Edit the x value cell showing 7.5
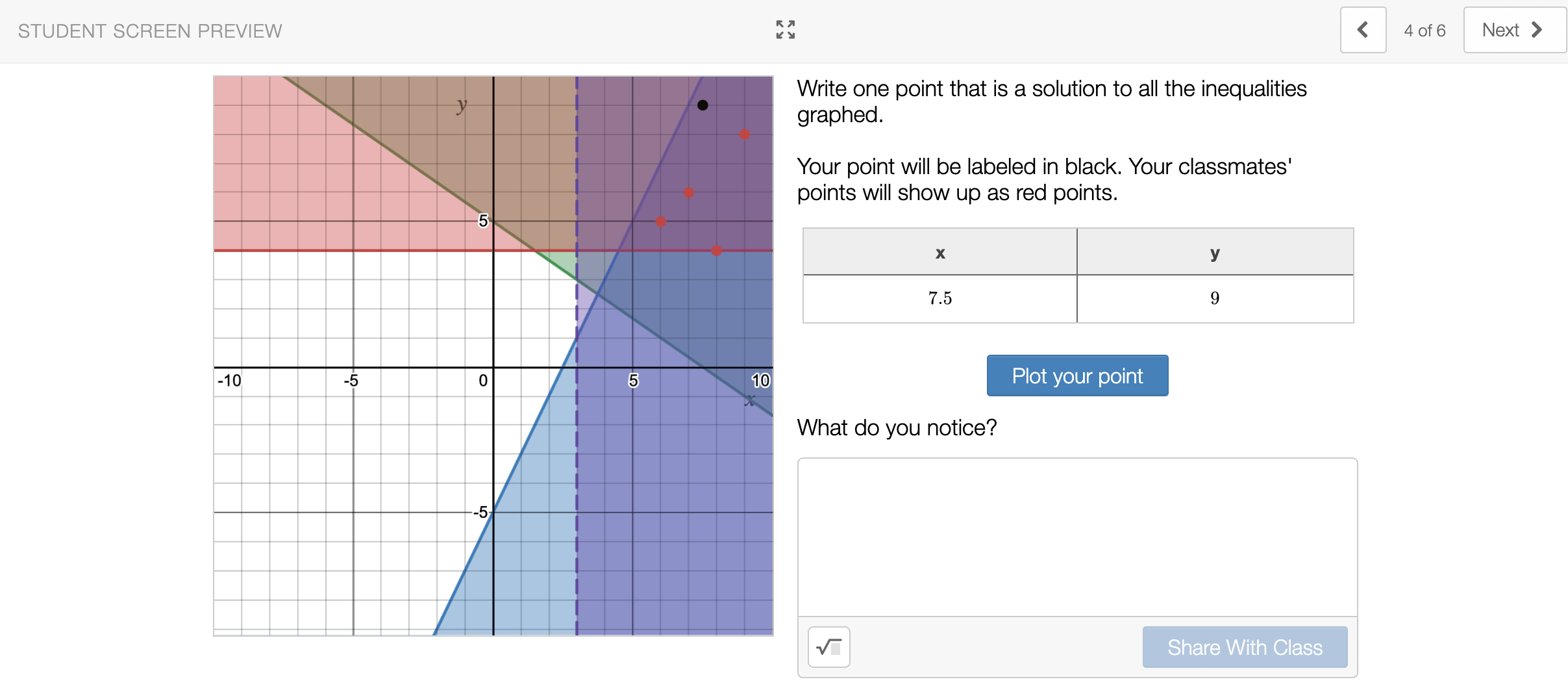The height and width of the screenshot is (688, 1568). [940, 298]
